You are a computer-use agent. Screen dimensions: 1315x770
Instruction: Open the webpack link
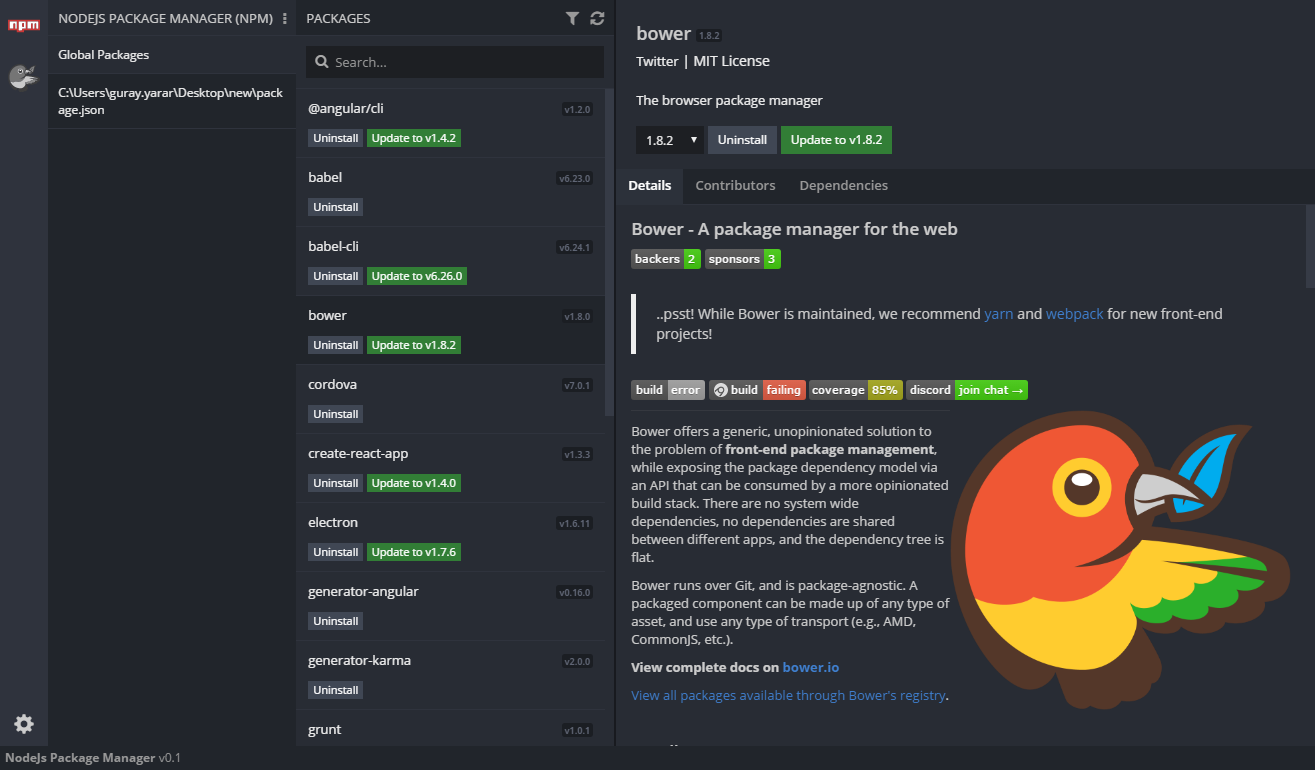(1075, 314)
